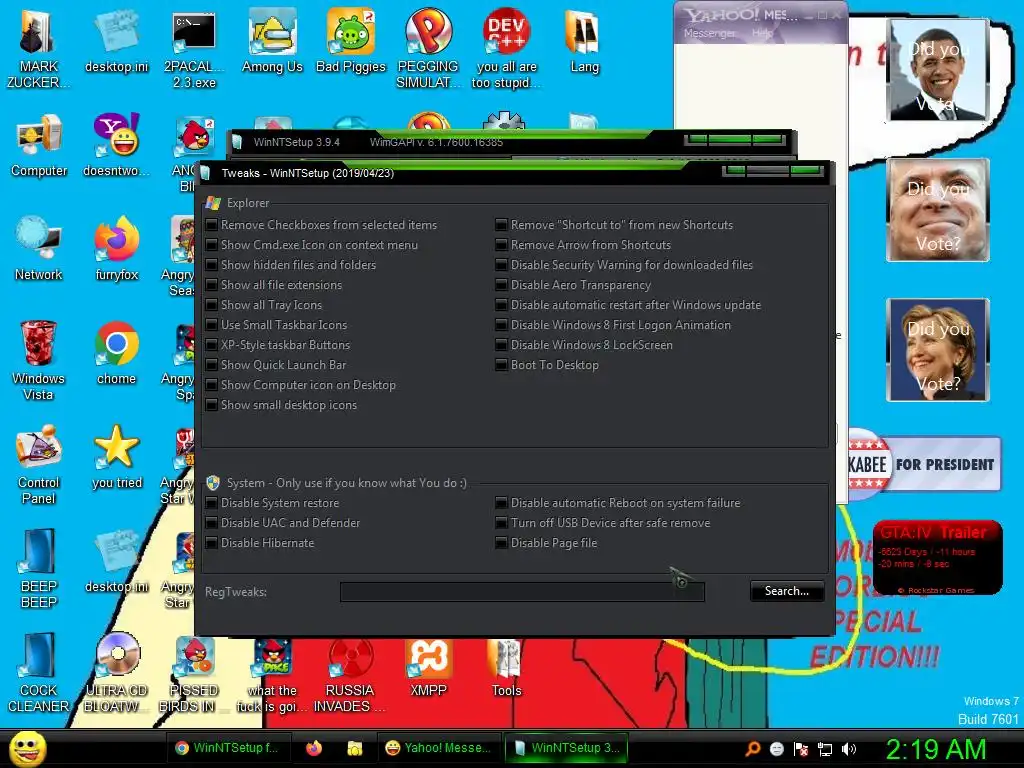Click the 2:19 AM taskbar clock

935,749
